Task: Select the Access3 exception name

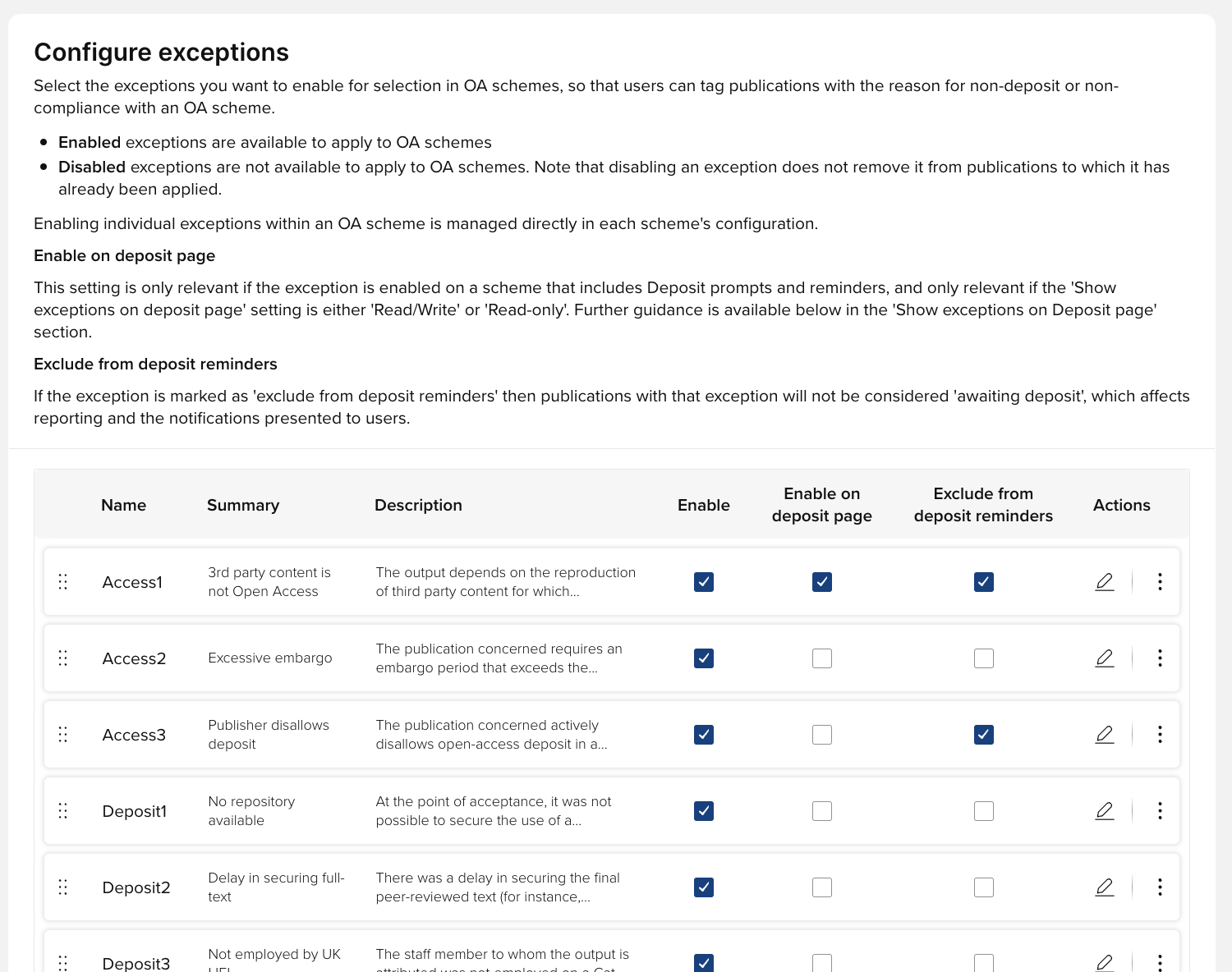Action: click(134, 736)
